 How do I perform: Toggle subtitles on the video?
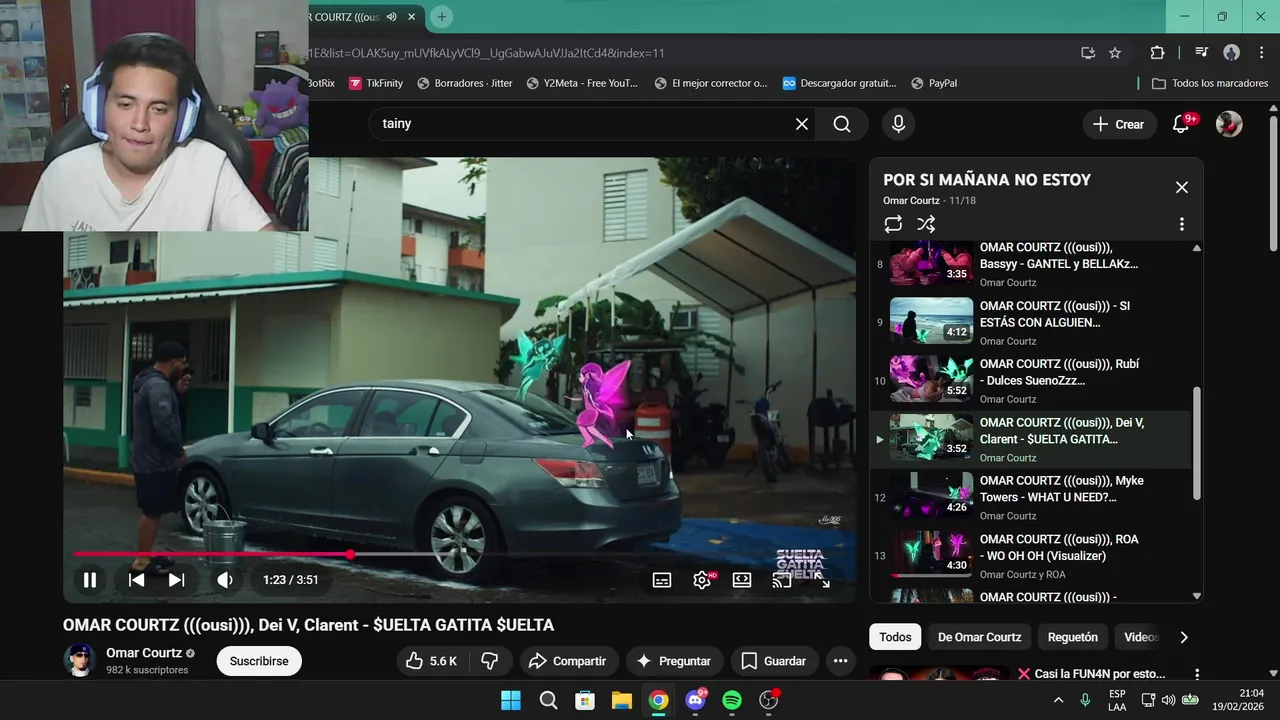coord(662,580)
